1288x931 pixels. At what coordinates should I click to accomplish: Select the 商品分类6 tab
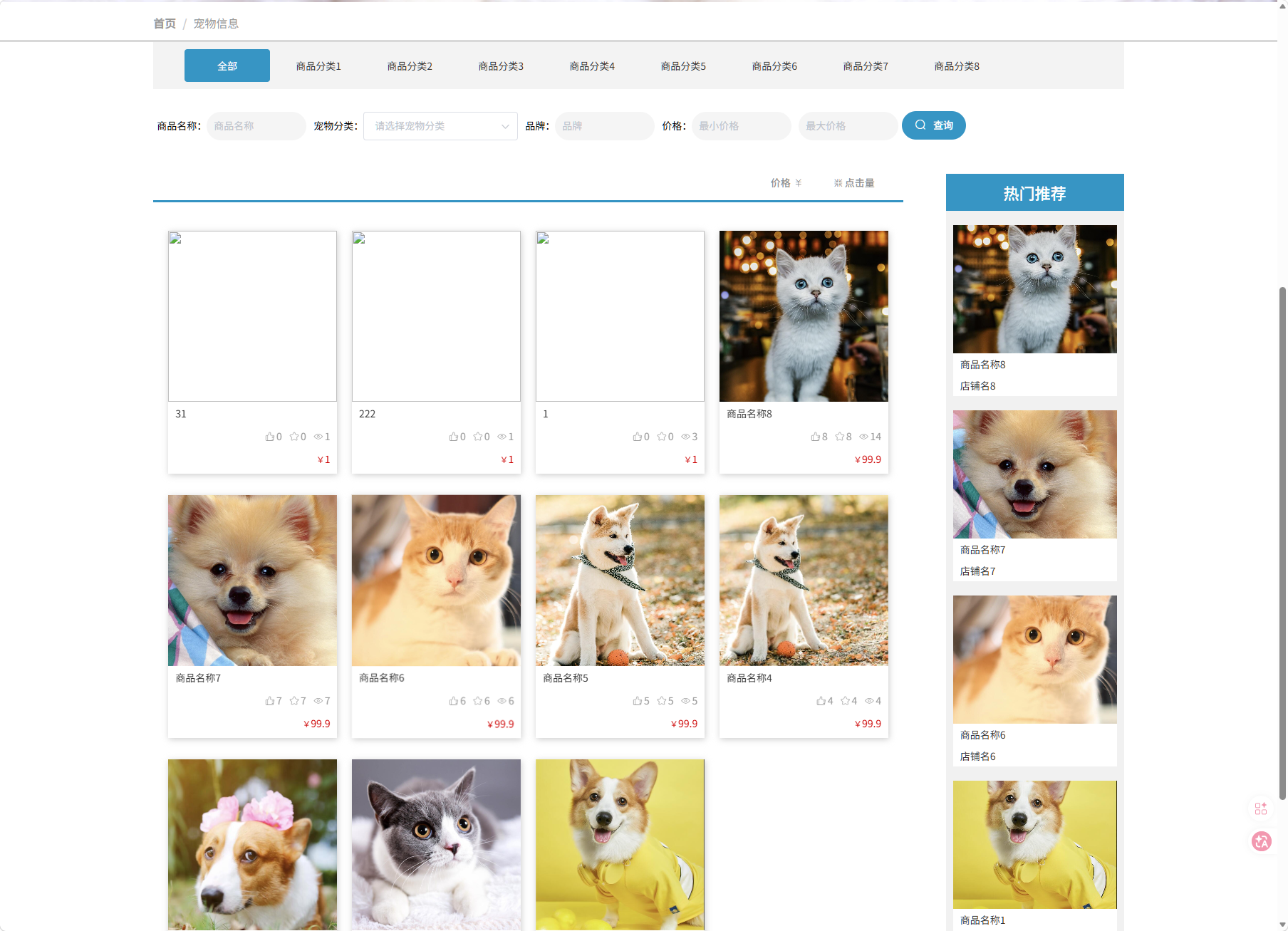[774, 66]
